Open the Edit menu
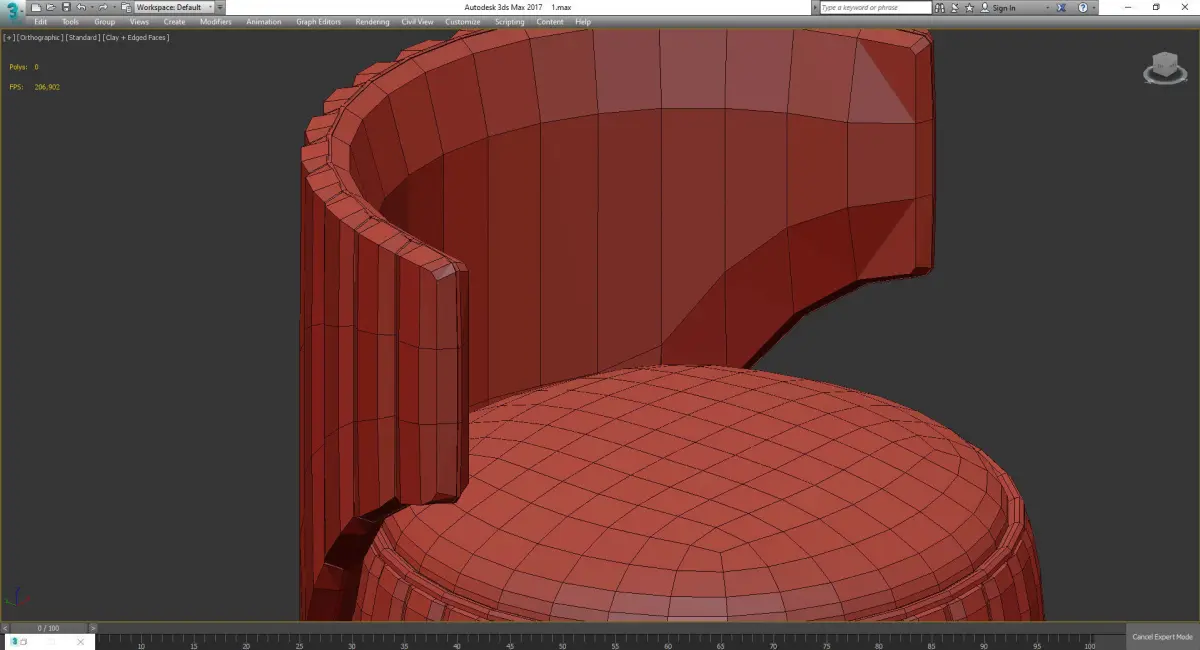 [x=40, y=22]
